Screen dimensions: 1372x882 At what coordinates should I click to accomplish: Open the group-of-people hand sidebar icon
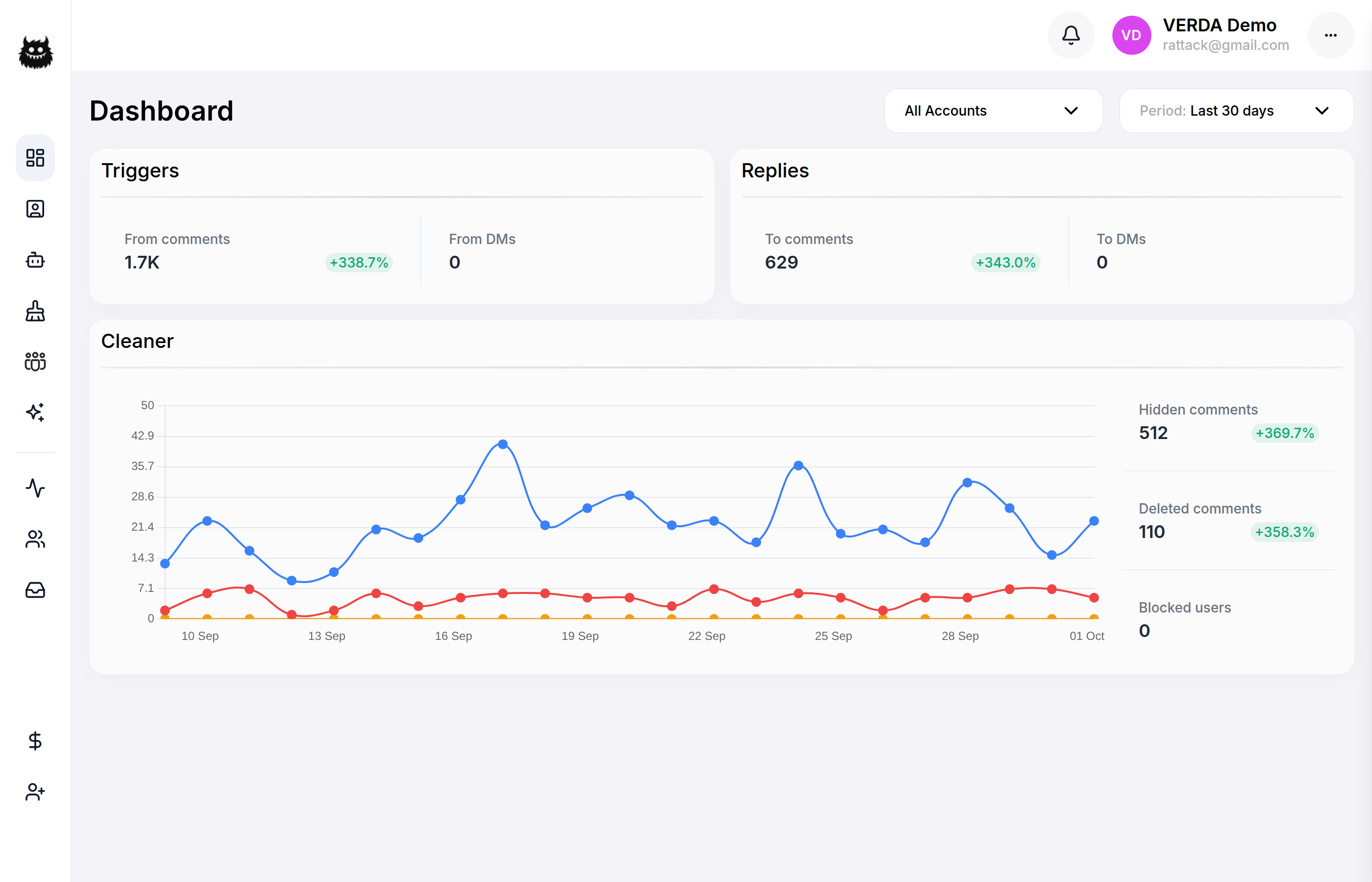pyautogui.click(x=35, y=362)
